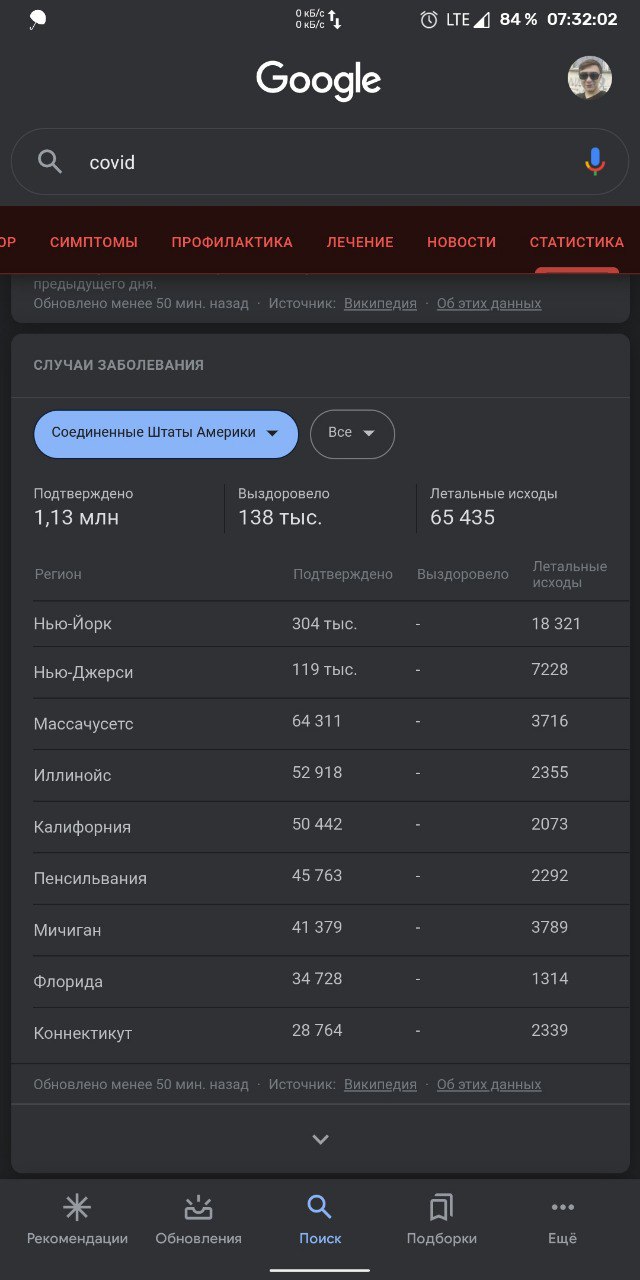Switch to the Новости tab
The width and height of the screenshot is (640, 1280).
[x=461, y=242]
